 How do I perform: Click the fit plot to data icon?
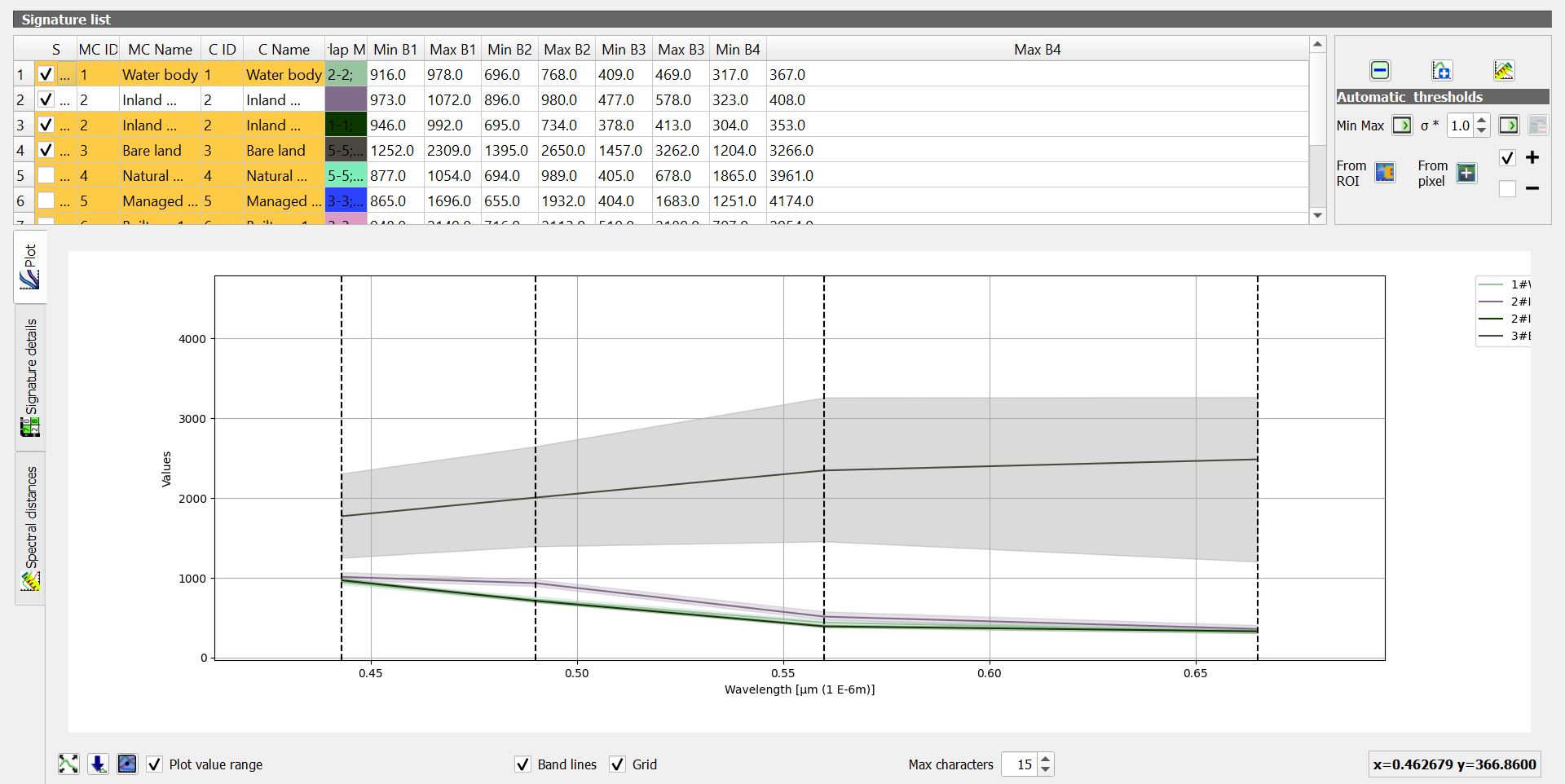(x=68, y=764)
